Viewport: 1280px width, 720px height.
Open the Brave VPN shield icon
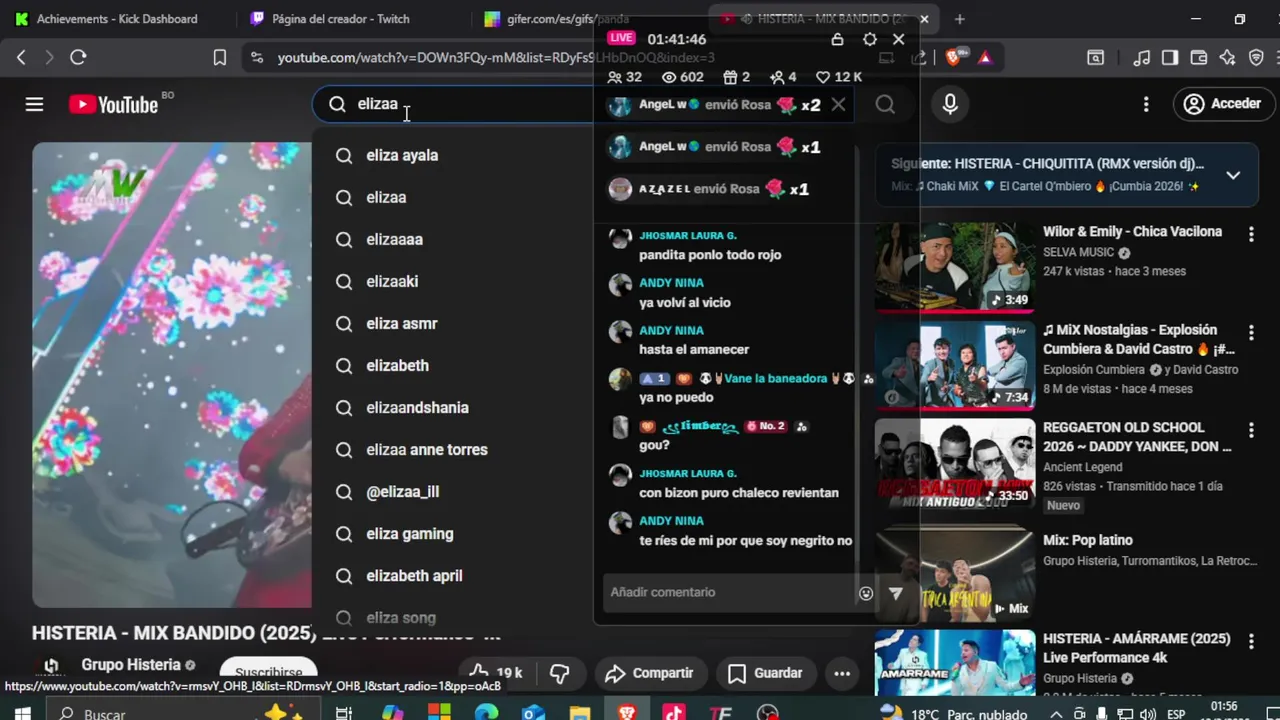pos(1257,58)
